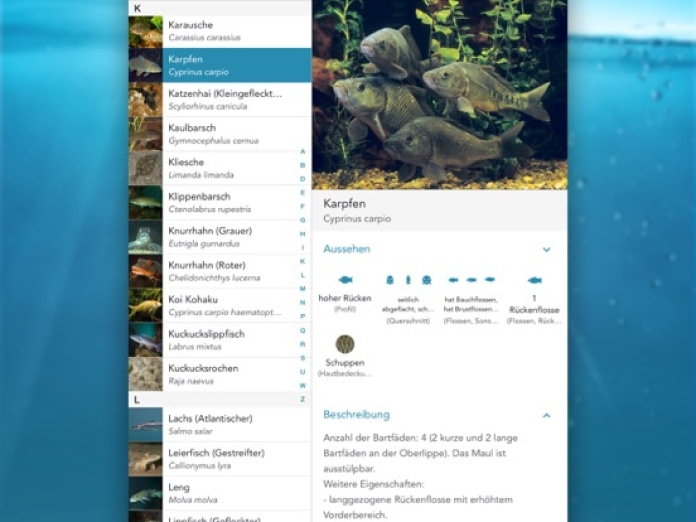Jump to letter H in index
This screenshot has width=696, height=522.
[x=303, y=234]
